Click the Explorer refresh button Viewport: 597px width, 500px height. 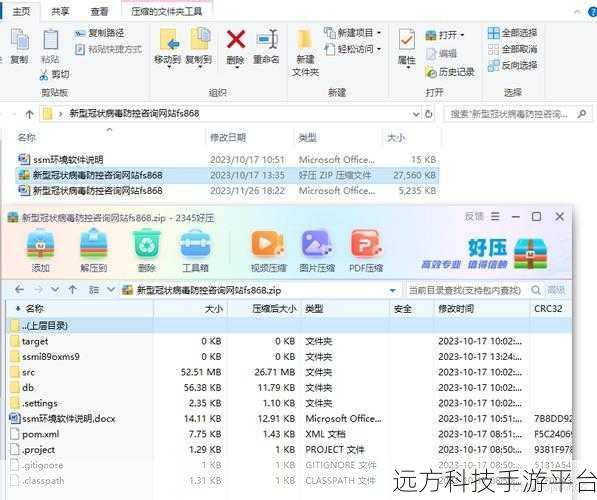pyautogui.click(x=429, y=114)
